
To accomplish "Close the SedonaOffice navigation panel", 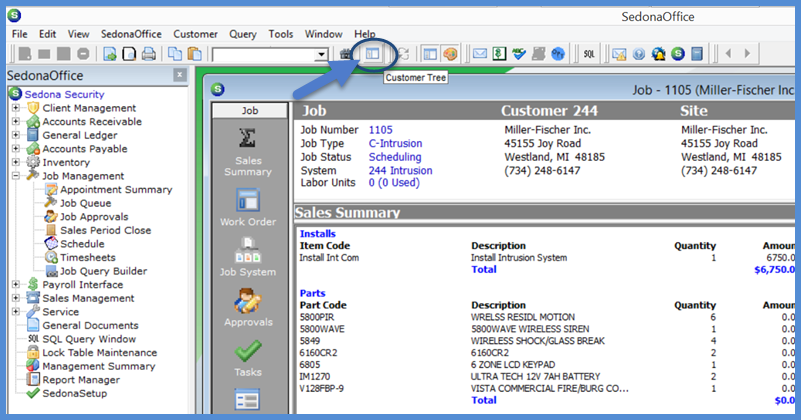I will (179, 75).
